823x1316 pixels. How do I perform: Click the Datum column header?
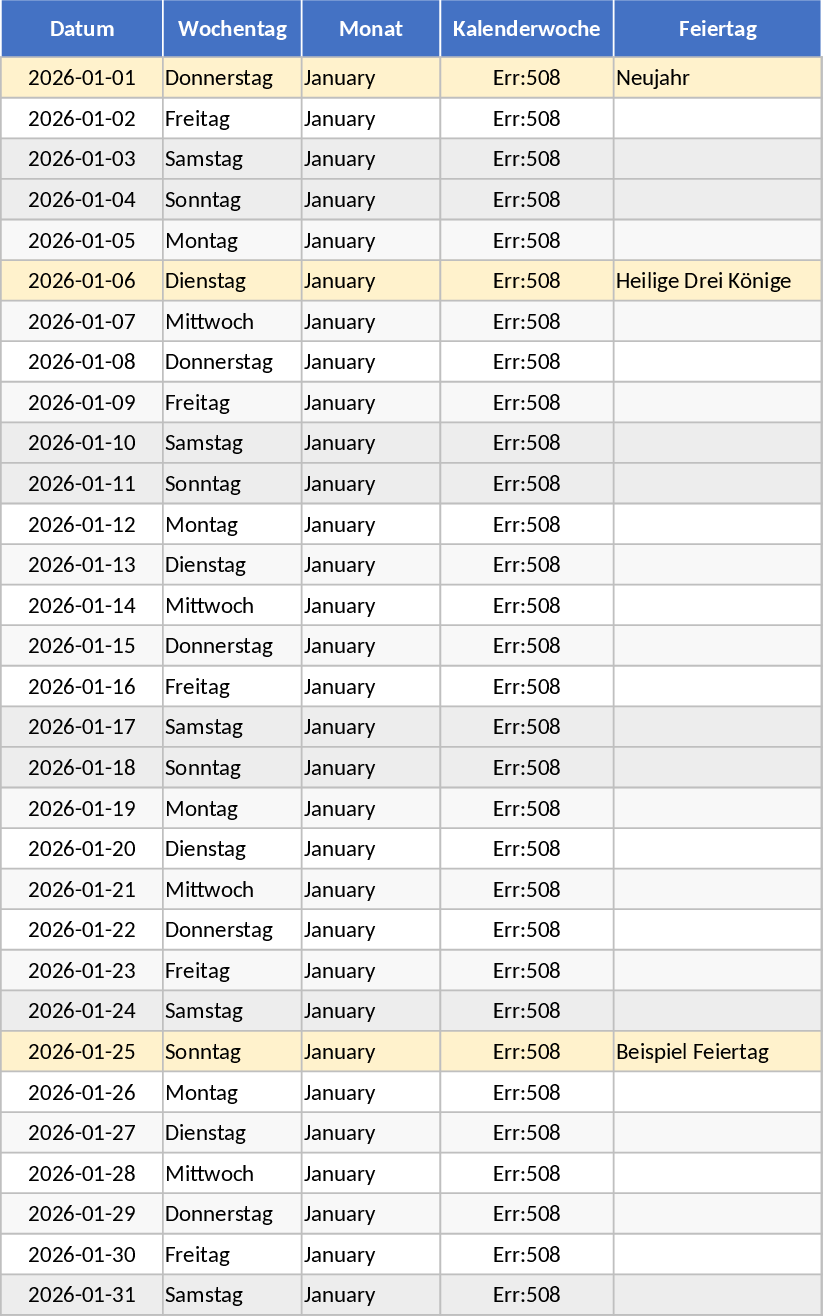[82, 28]
